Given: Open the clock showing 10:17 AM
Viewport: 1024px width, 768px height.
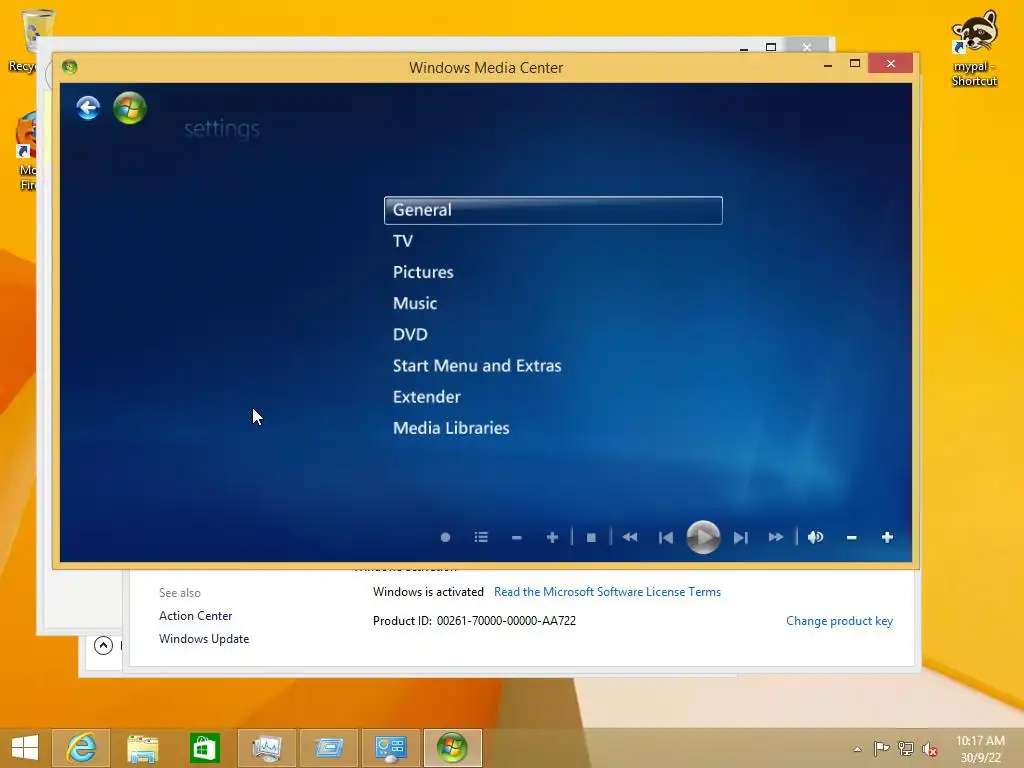Looking at the screenshot, I should coord(980,748).
